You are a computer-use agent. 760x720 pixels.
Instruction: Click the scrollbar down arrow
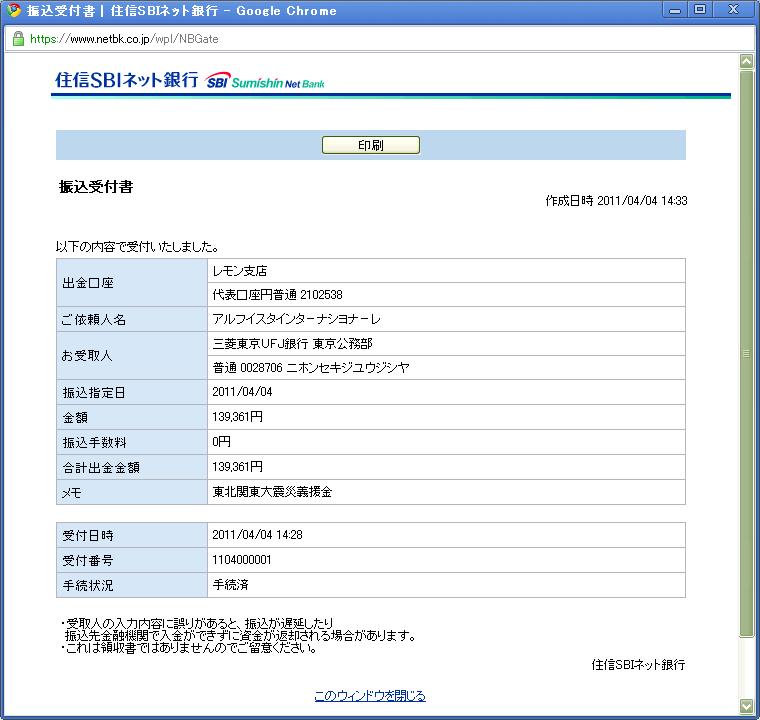click(x=746, y=706)
